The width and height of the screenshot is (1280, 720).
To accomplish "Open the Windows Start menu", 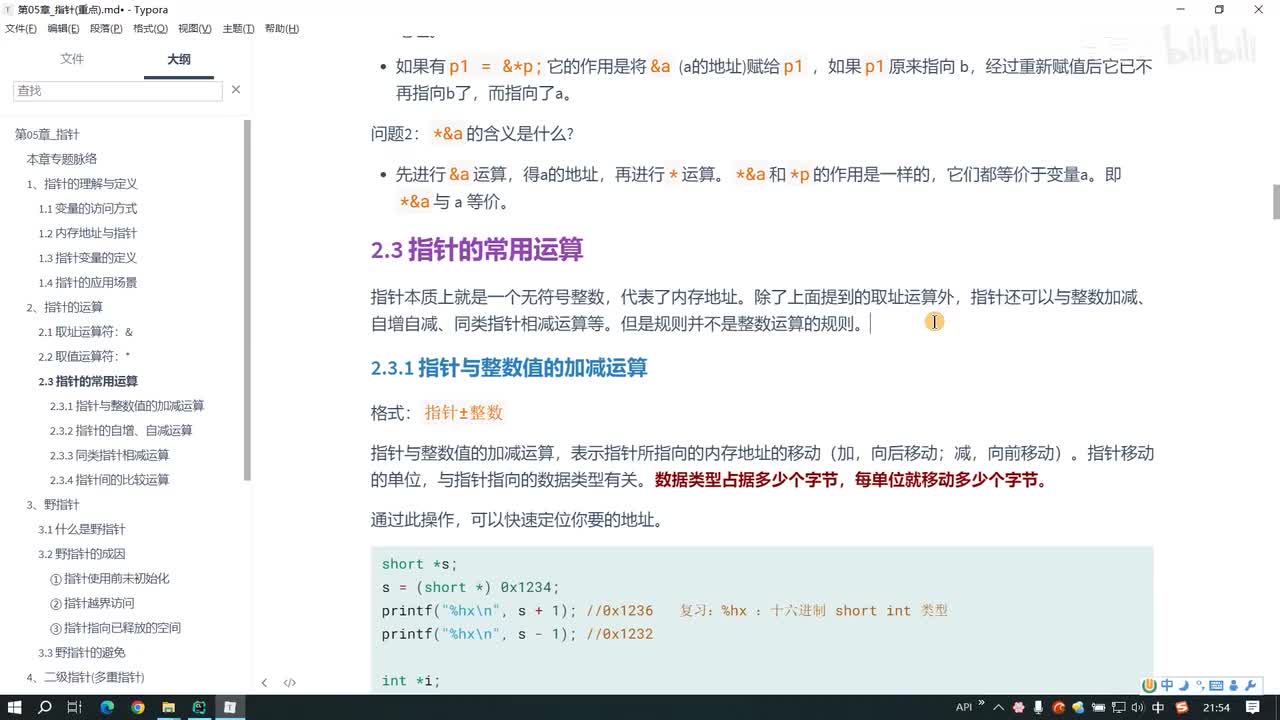I will (14, 707).
